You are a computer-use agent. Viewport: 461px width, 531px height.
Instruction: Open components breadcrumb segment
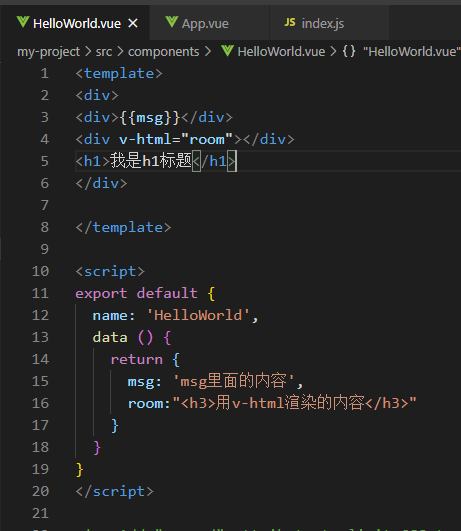click(x=164, y=52)
